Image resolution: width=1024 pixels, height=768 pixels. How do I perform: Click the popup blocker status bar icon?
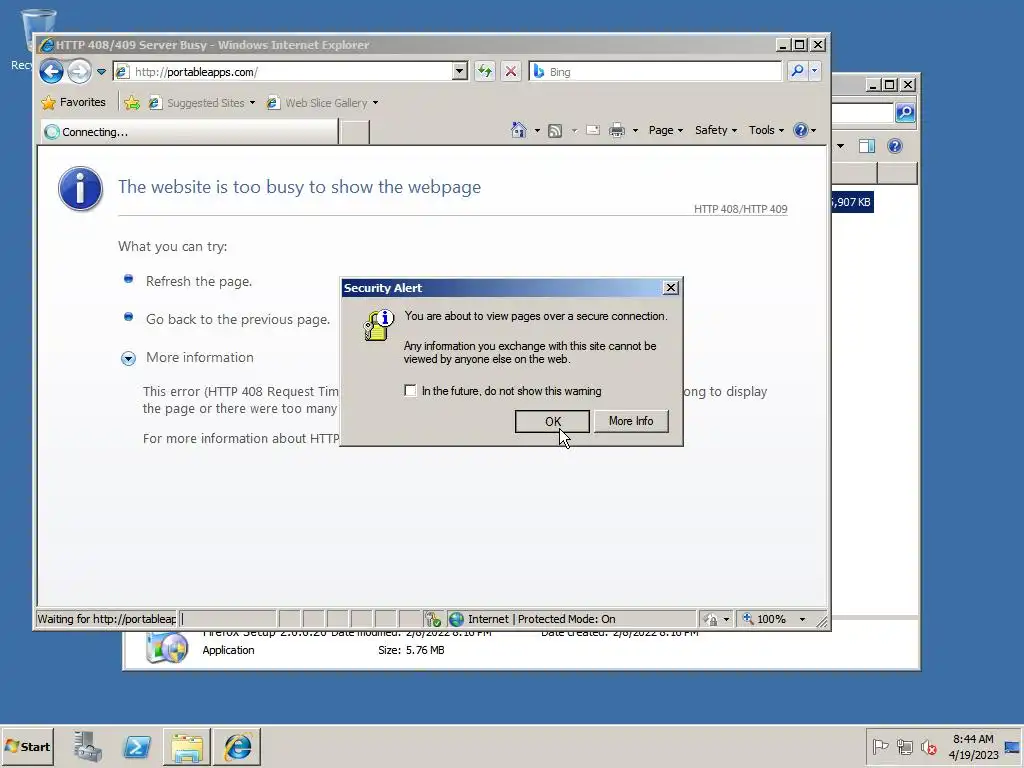tap(432, 618)
